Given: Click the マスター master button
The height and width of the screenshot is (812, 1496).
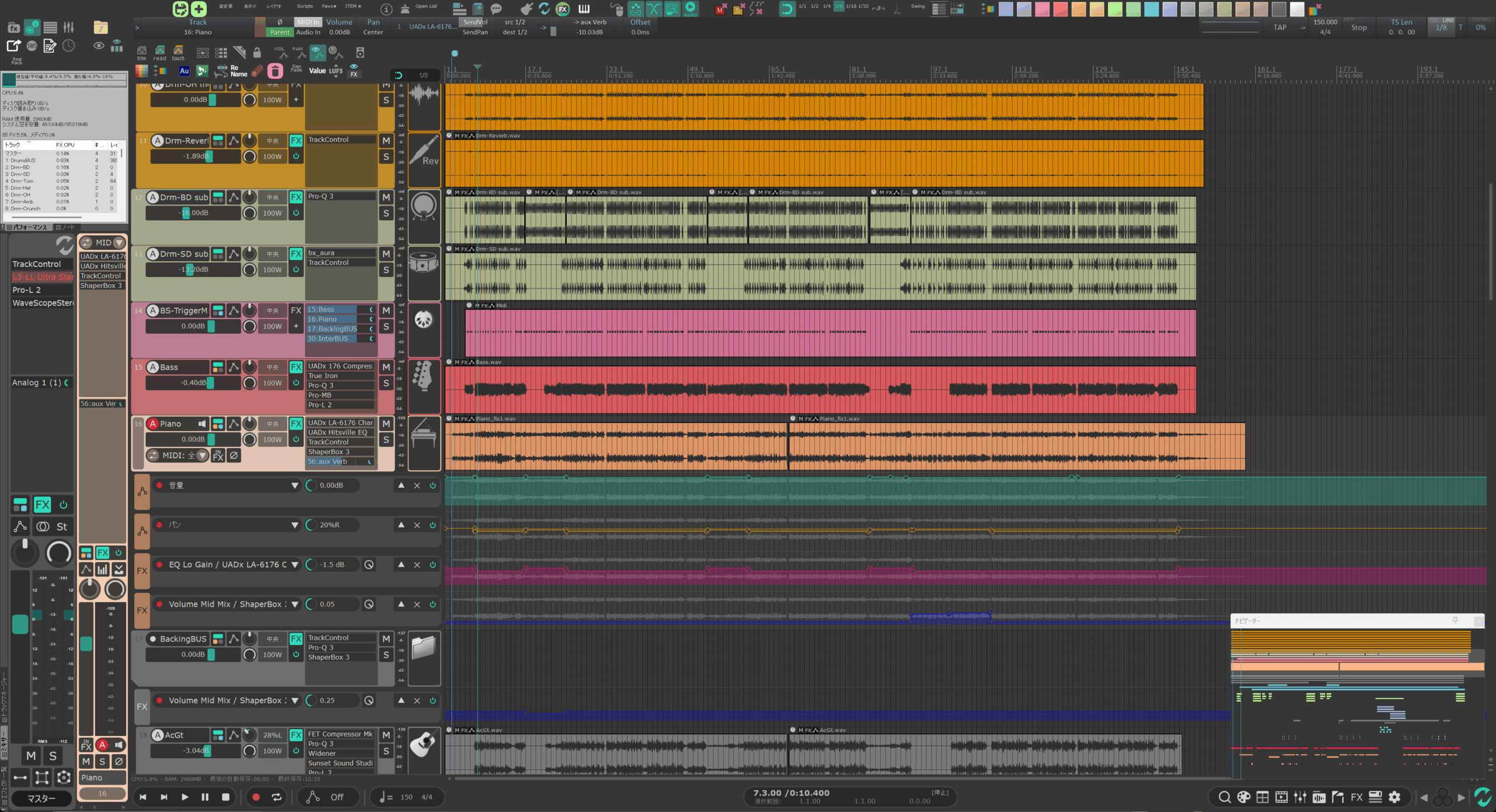Looking at the screenshot, I should pos(41,798).
